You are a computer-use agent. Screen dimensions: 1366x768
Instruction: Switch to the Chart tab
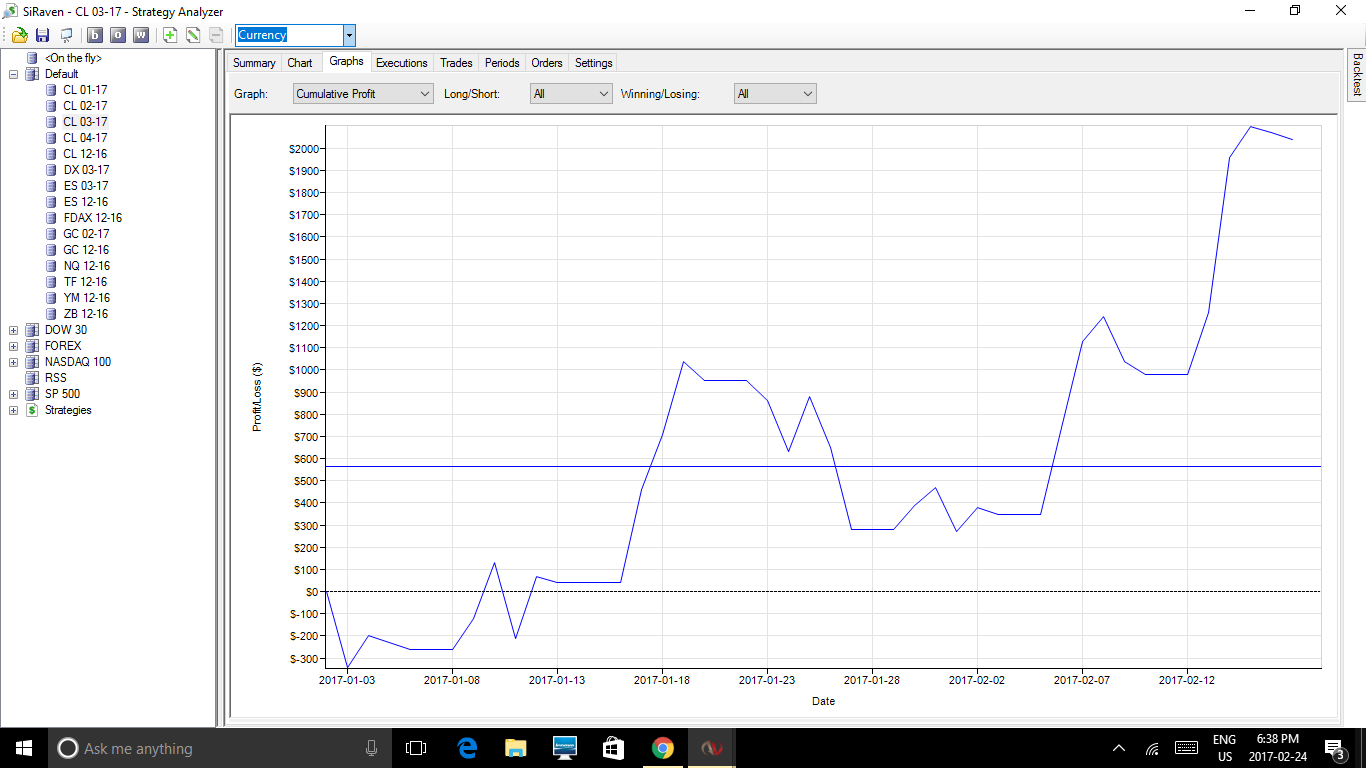click(300, 63)
